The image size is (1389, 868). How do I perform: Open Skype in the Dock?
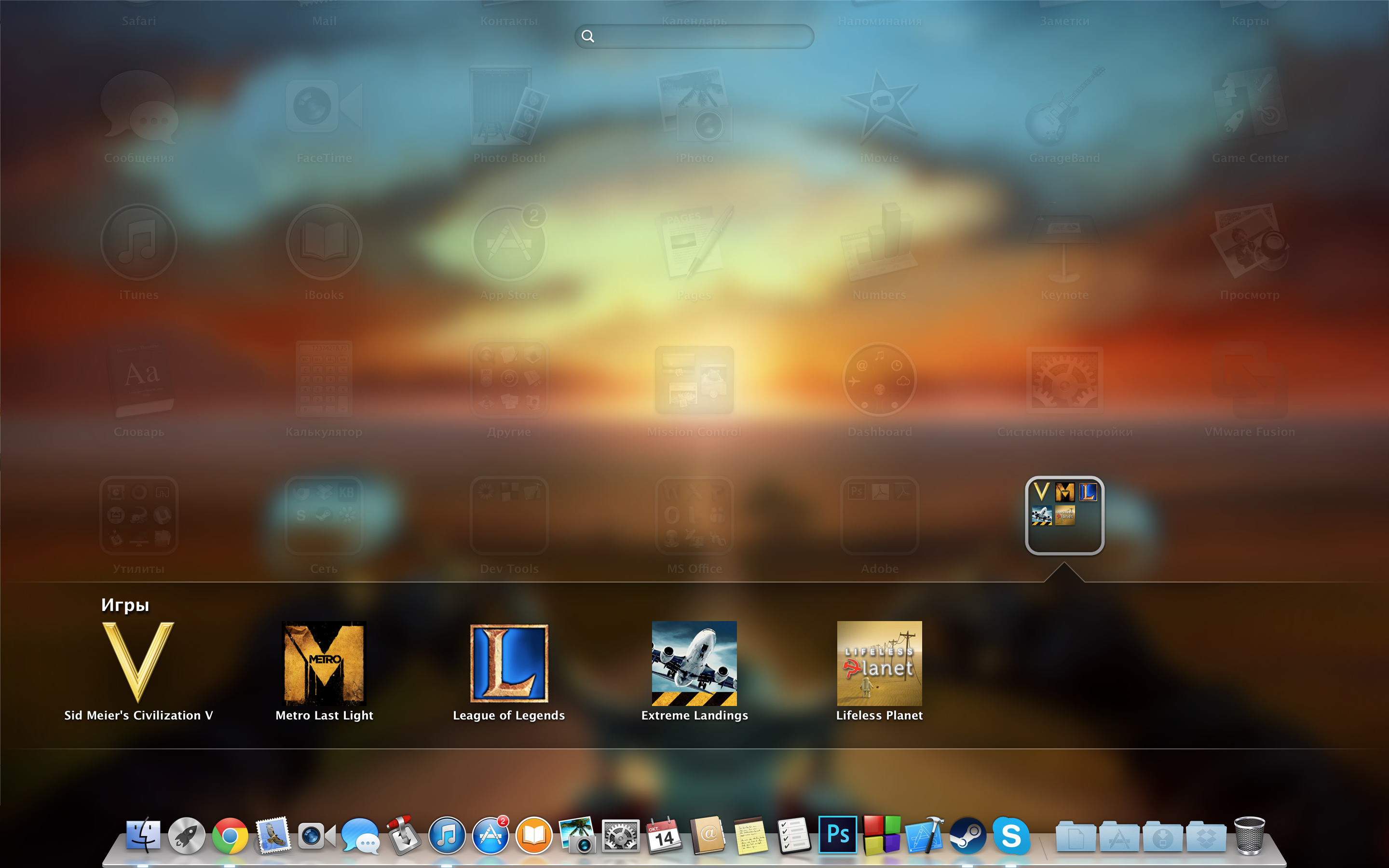pyautogui.click(x=1011, y=835)
